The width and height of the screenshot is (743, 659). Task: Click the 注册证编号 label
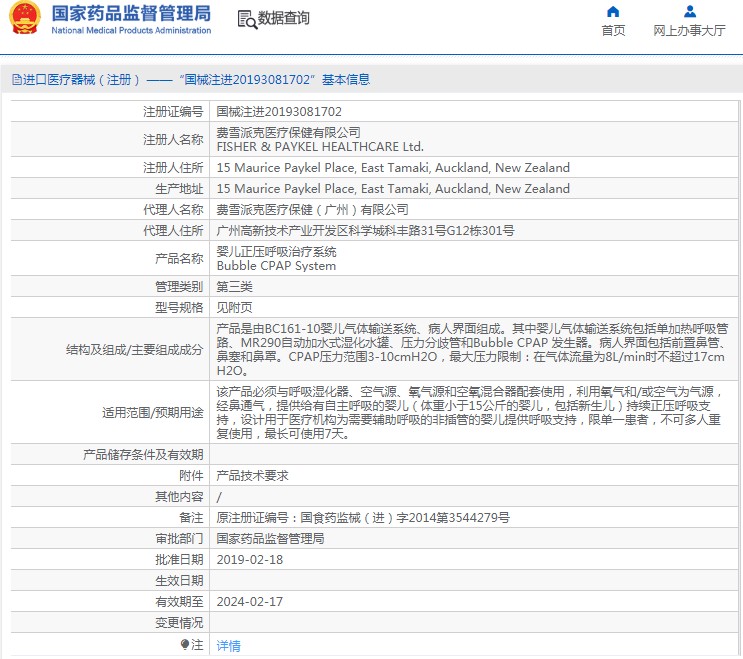[x=173, y=112]
